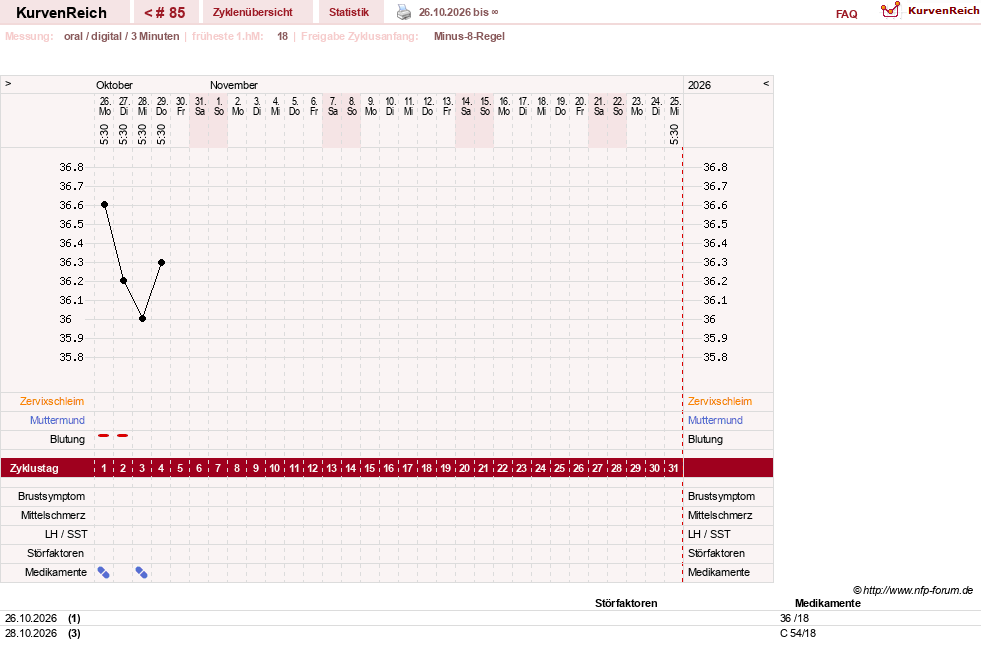Select the 36 temperature point on day 3
The image size is (981, 662).
(143, 318)
